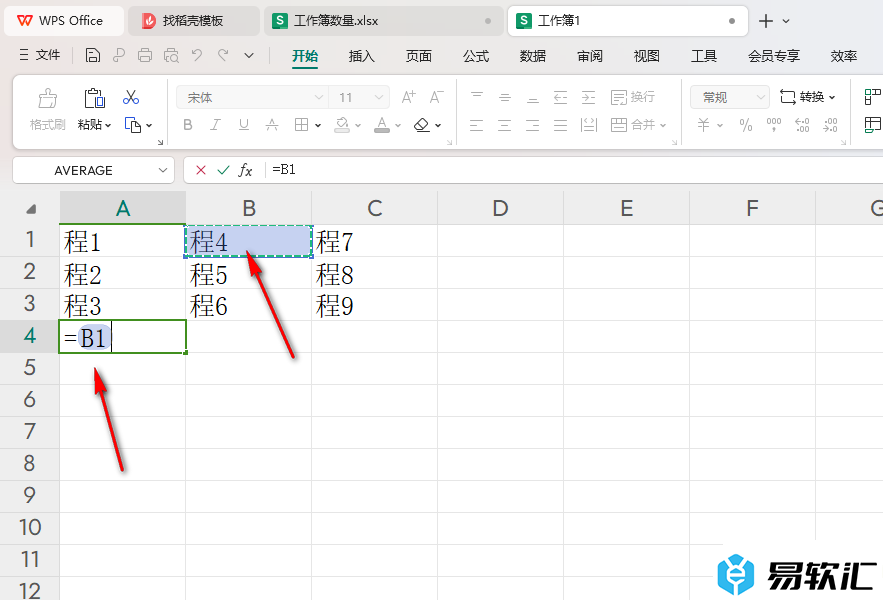Open the 找稻壳模板 templates tab

coord(193,21)
